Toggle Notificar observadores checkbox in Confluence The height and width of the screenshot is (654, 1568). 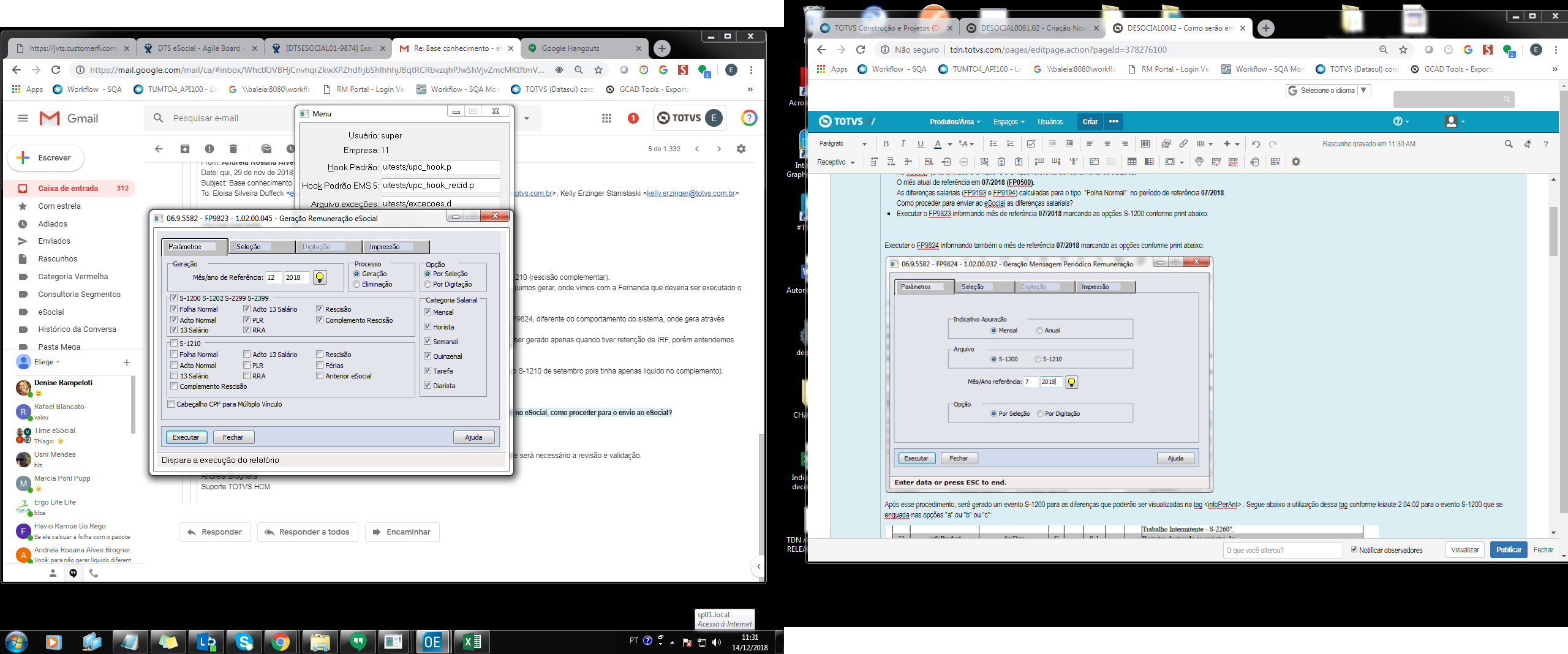pos(1354,550)
